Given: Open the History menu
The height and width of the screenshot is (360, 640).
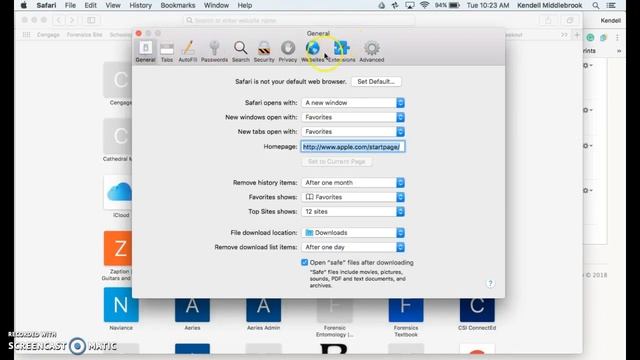Looking at the screenshot, I should tap(140, 5).
